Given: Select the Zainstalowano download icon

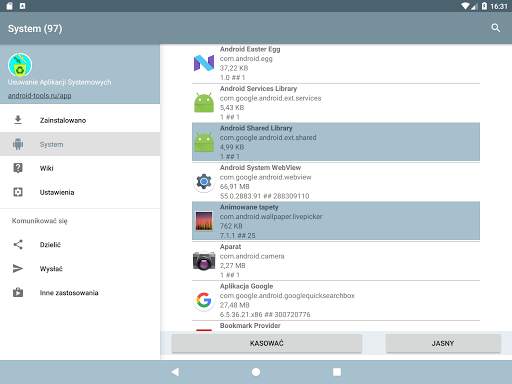Looking at the screenshot, I should click(18, 120).
